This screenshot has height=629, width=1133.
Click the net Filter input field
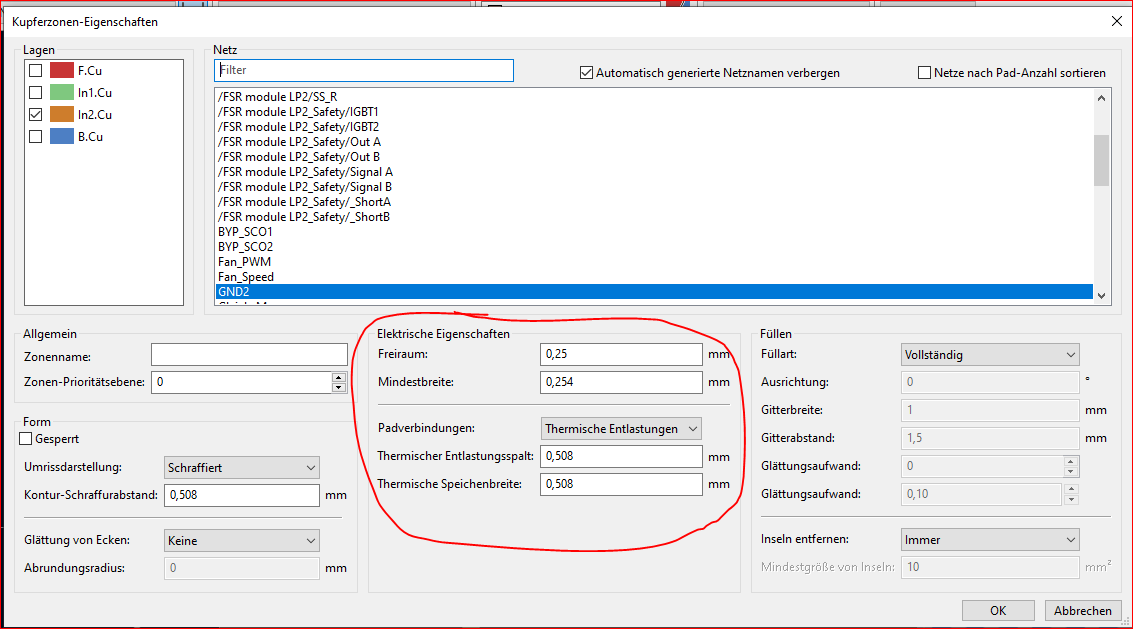coord(364,71)
